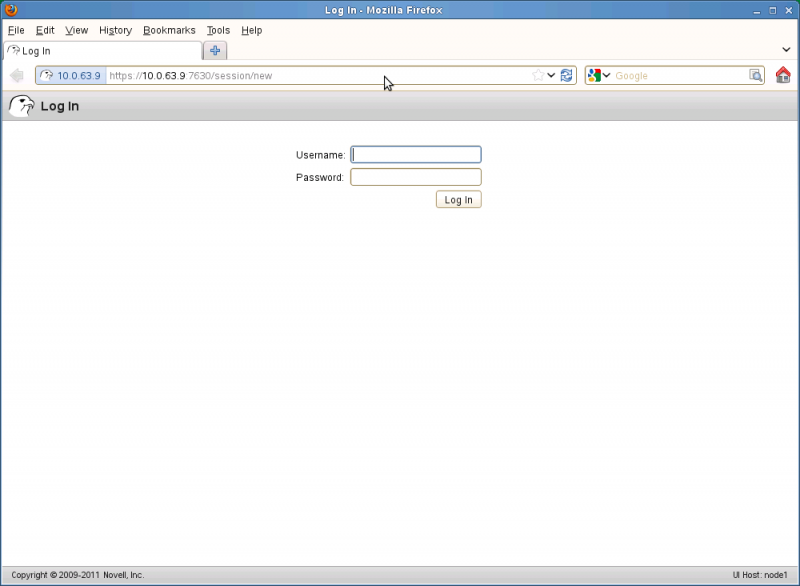Image resolution: width=800 pixels, height=586 pixels.
Task: Click the 10.0.63.9 site identity badge
Action: (71, 75)
